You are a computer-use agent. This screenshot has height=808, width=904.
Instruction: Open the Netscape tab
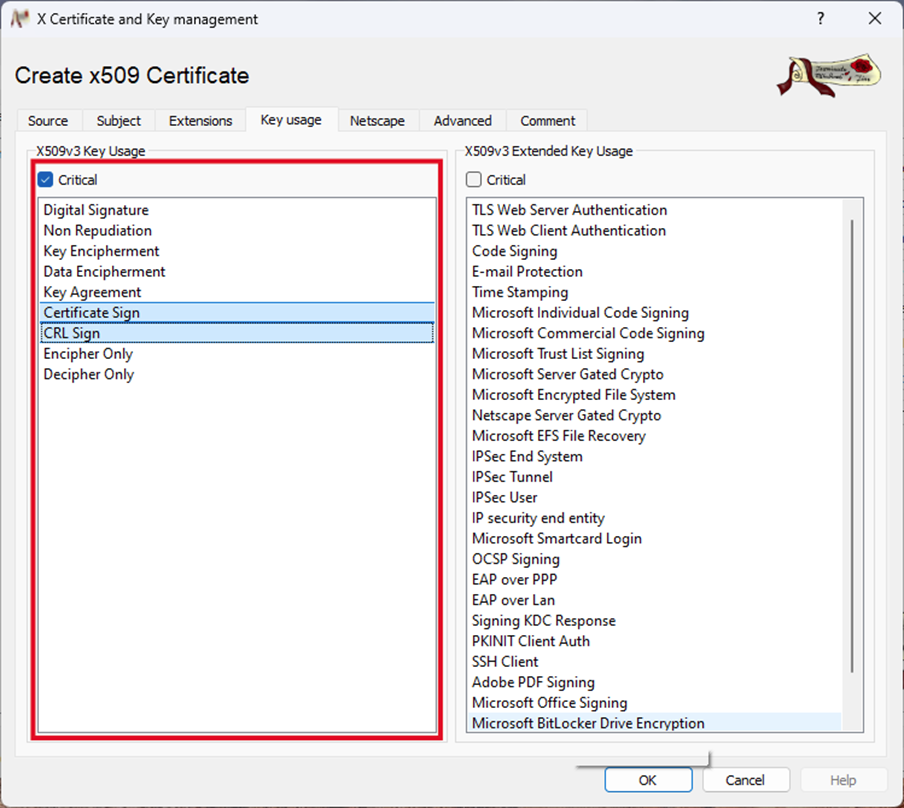click(x=377, y=121)
